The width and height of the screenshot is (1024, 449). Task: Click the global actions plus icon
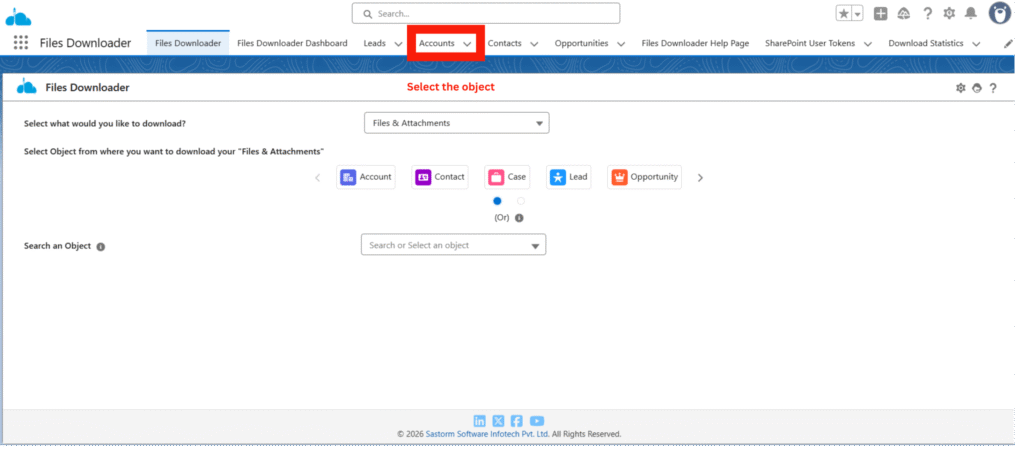881,14
